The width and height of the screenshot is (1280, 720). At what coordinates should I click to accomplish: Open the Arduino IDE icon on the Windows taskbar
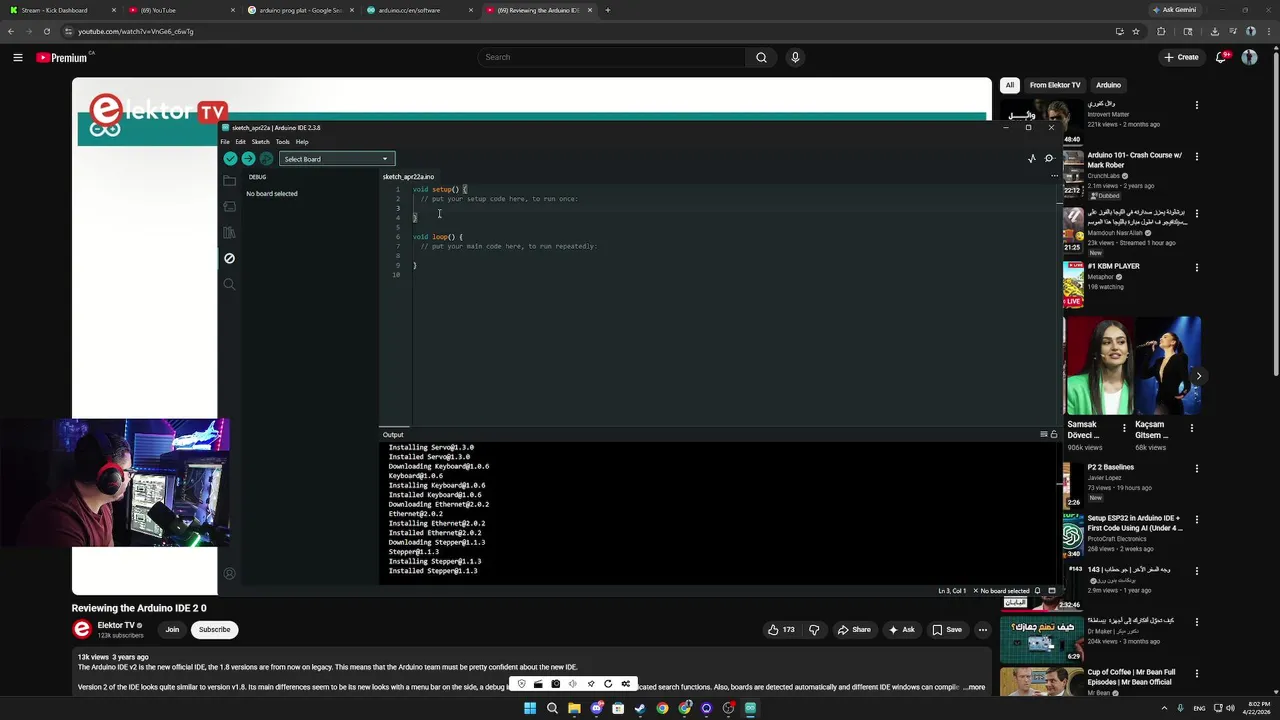(750, 708)
